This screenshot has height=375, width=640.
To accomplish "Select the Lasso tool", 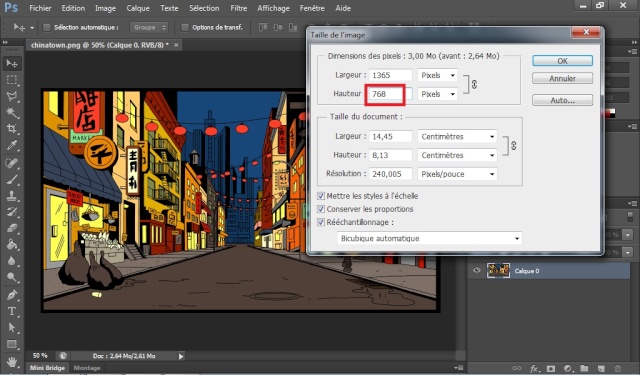I will pyautogui.click(x=12, y=96).
